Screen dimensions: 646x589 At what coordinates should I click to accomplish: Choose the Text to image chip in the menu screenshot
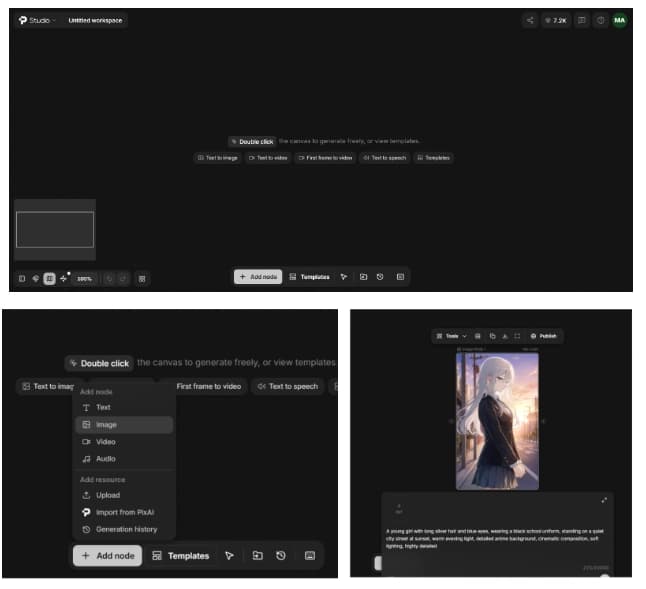coord(46,386)
